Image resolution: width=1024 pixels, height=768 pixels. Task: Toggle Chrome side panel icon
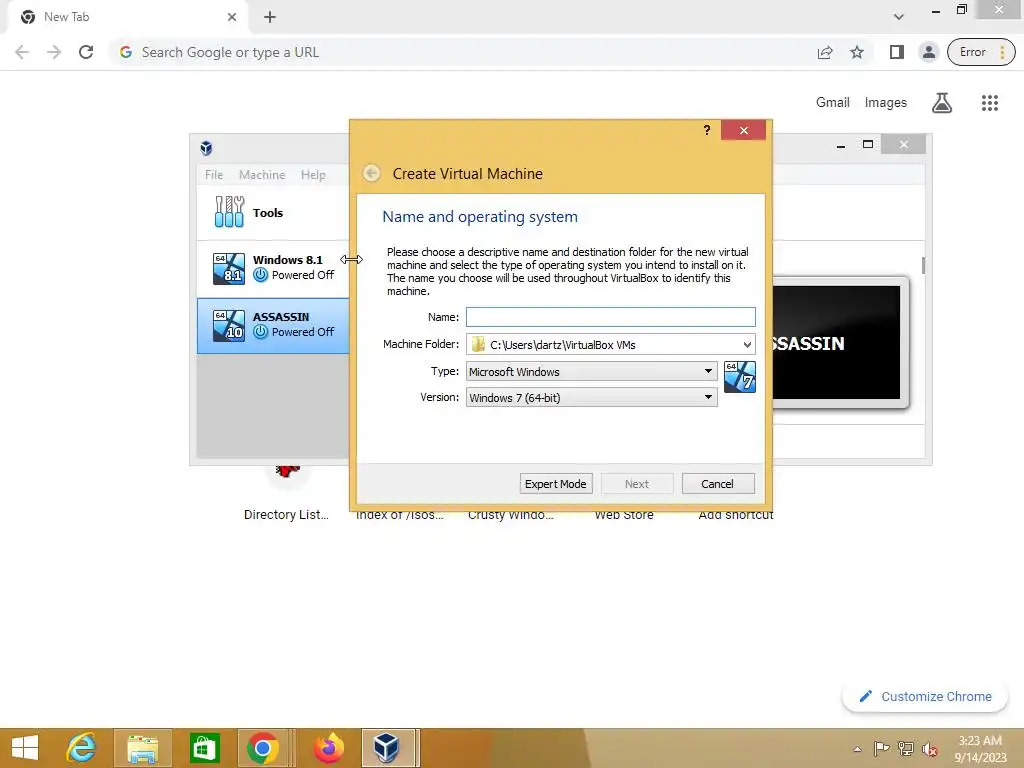(897, 52)
